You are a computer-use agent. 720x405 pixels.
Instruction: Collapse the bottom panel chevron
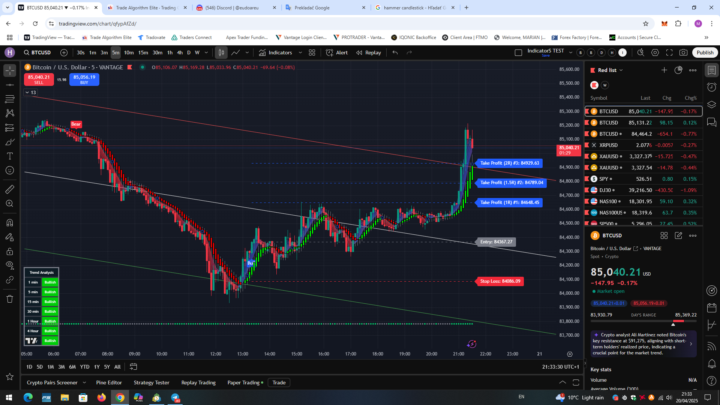coord(562,382)
